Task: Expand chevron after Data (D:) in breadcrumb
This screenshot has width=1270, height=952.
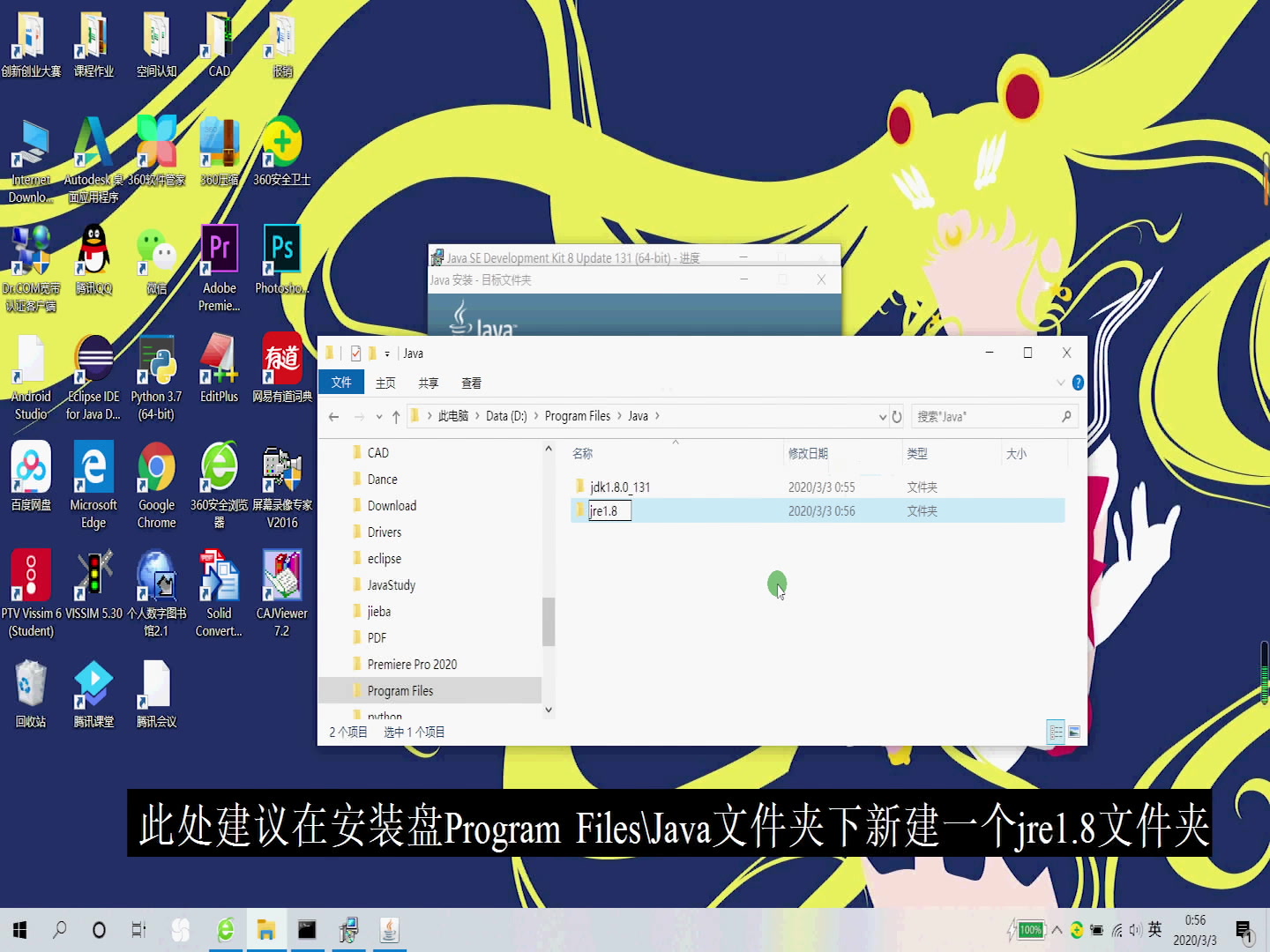Action: (x=535, y=416)
